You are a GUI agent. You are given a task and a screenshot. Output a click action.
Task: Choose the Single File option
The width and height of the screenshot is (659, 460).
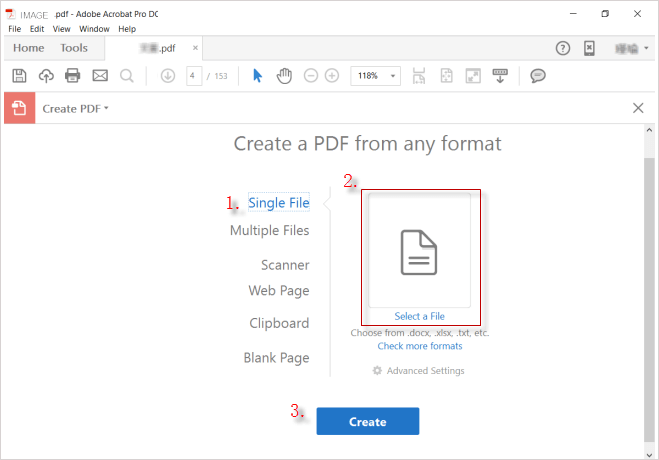click(x=279, y=202)
